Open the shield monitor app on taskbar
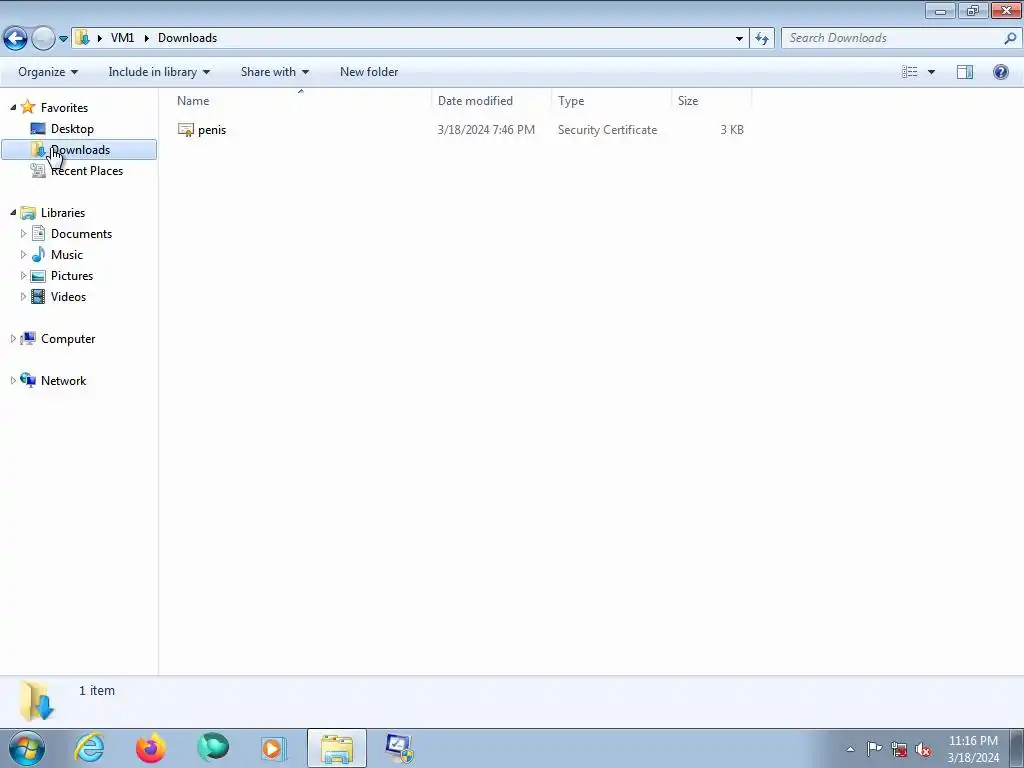This screenshot has width=1024, height=768. tap(398, 748)
